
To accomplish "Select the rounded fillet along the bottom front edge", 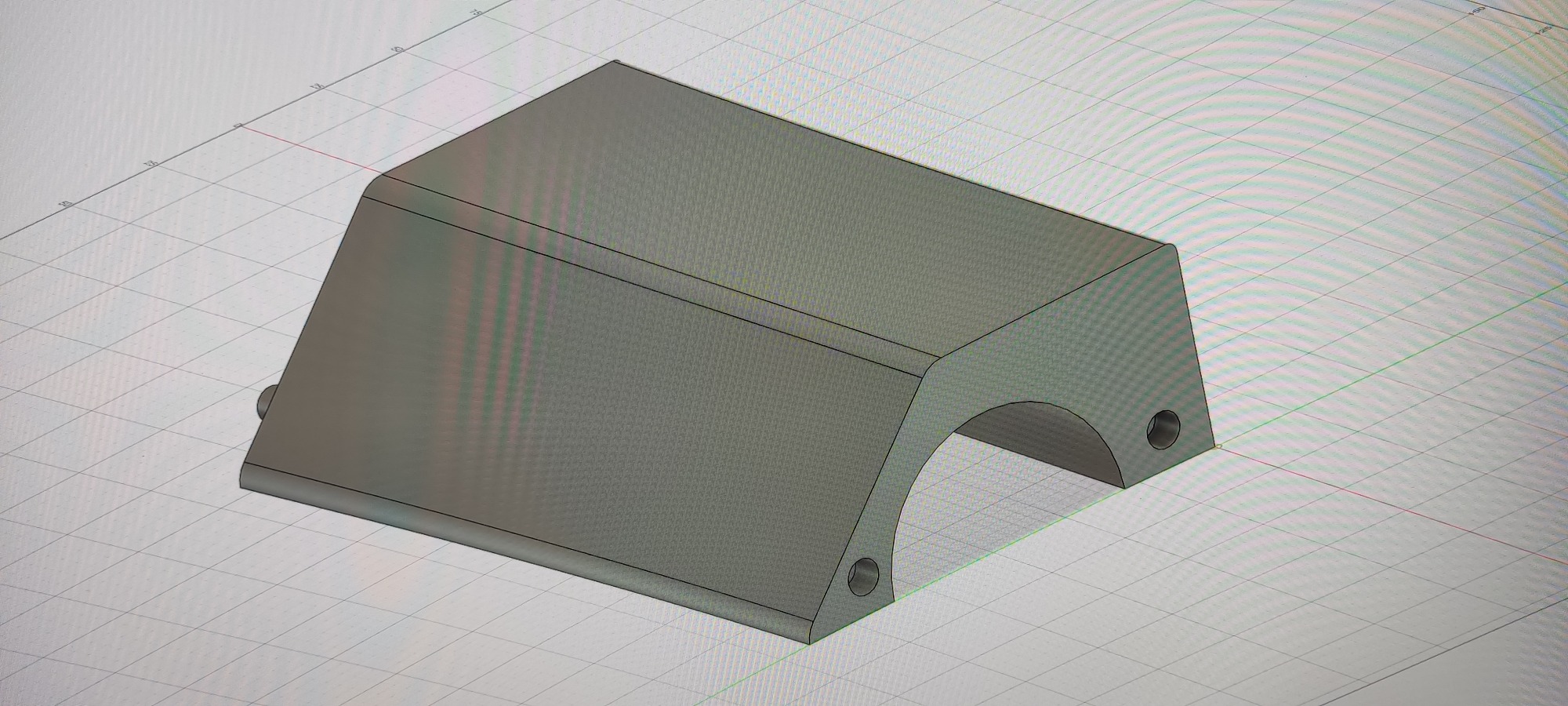I will click(525, 553).
